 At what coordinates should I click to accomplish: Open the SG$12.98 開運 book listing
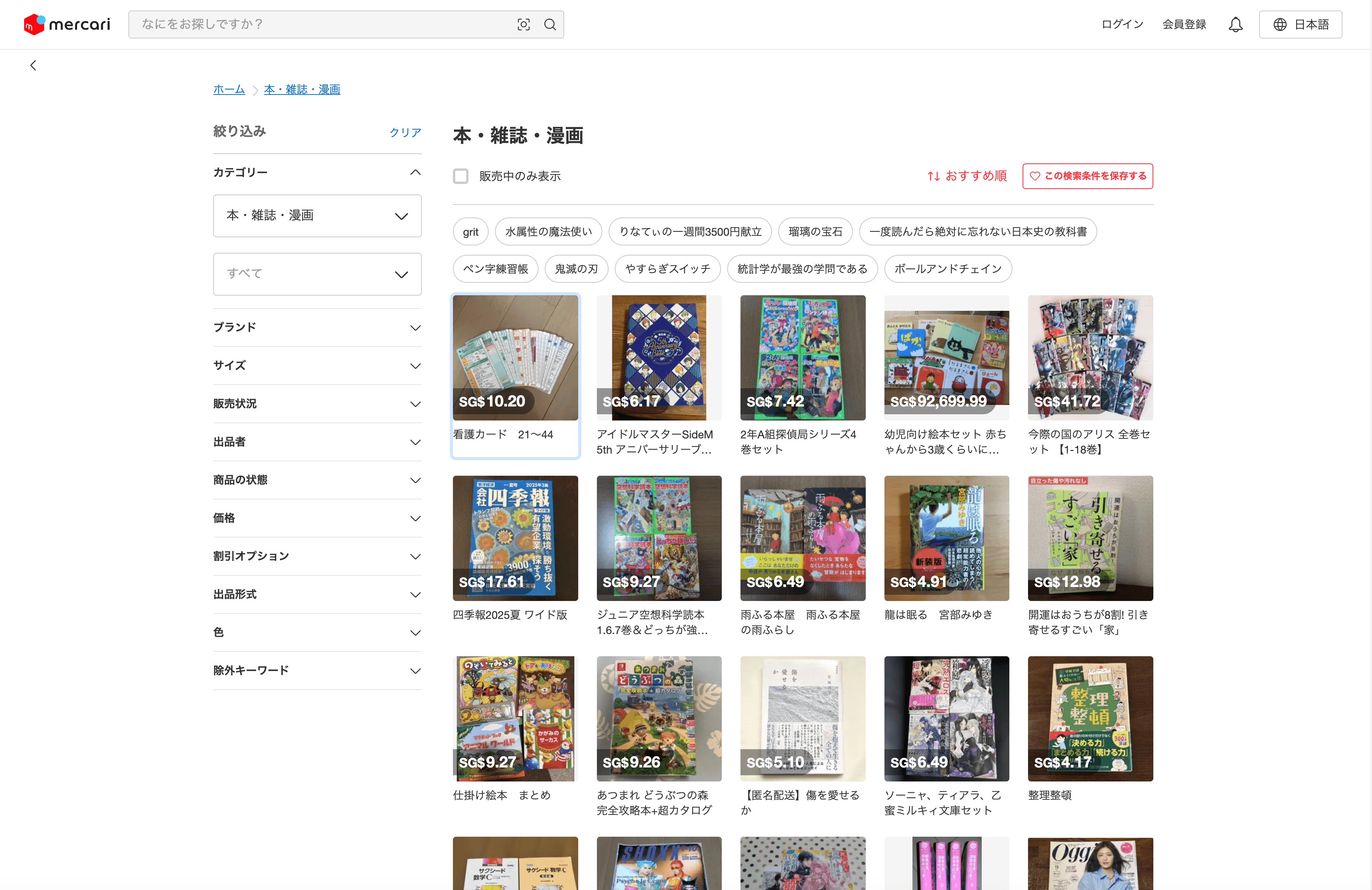1090,538
